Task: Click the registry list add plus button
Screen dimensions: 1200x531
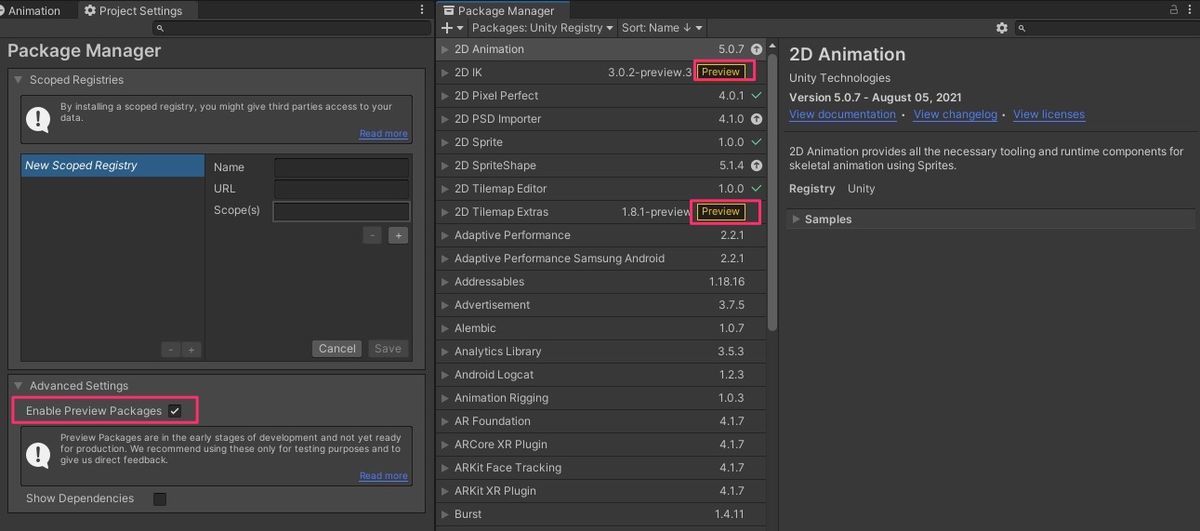Action: click(x=191, y=350)
